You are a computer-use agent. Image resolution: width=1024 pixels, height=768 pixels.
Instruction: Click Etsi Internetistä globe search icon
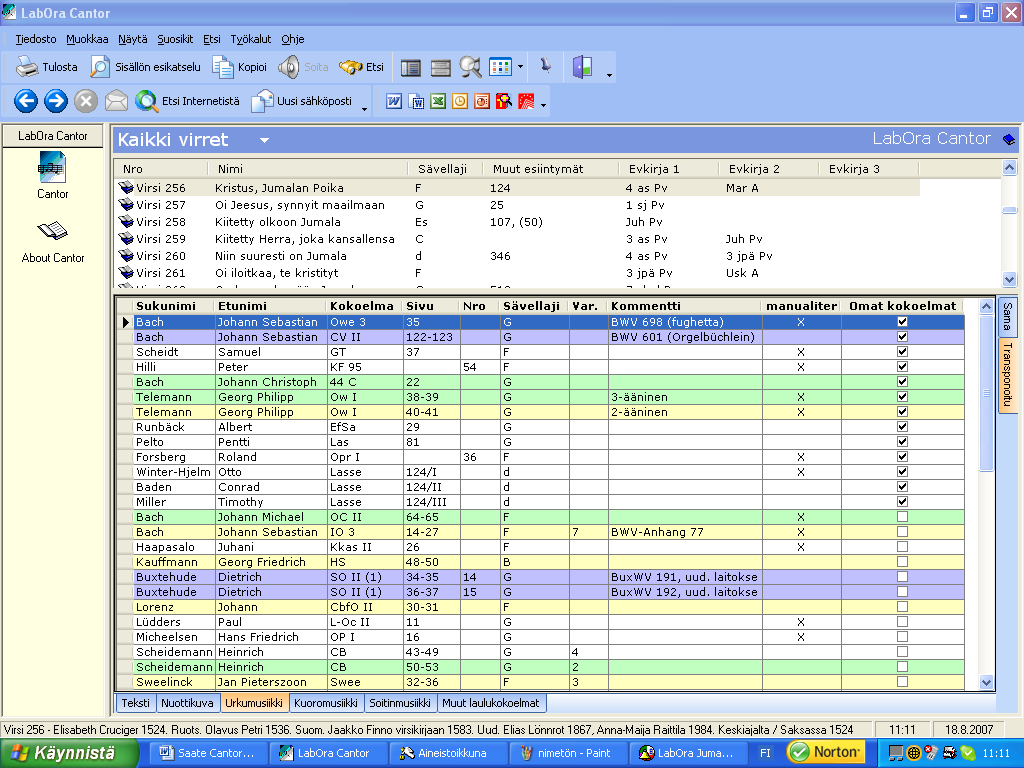click(146, 101)
